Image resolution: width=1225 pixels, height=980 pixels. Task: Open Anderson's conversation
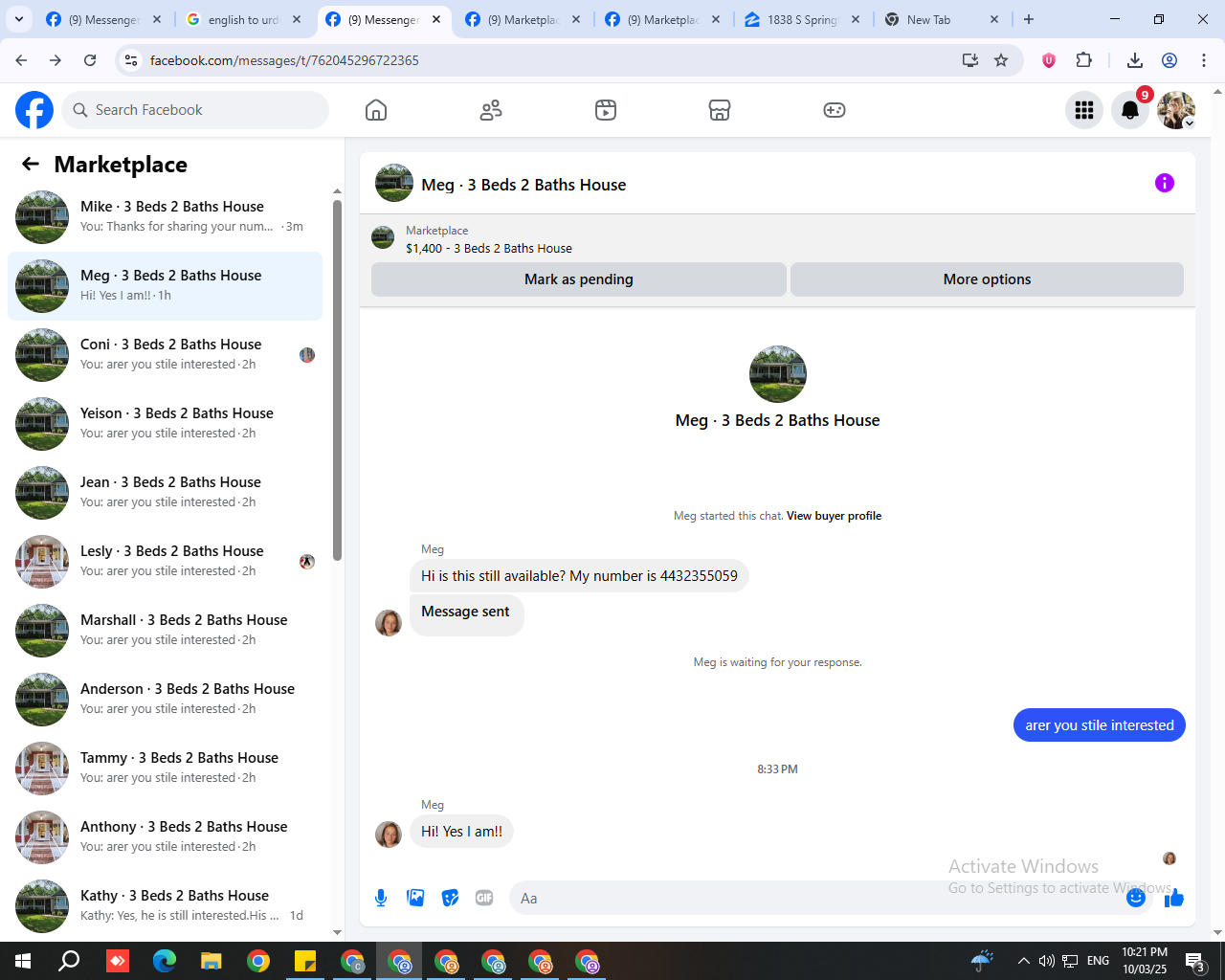pyautogui.click(x=165, y=700)
